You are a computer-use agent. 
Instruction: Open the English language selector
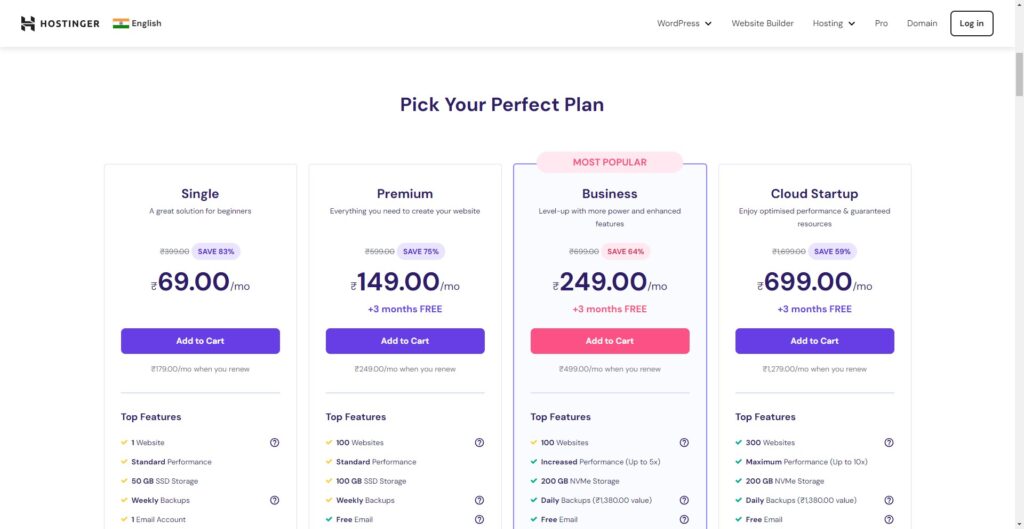tap(146, 23)
